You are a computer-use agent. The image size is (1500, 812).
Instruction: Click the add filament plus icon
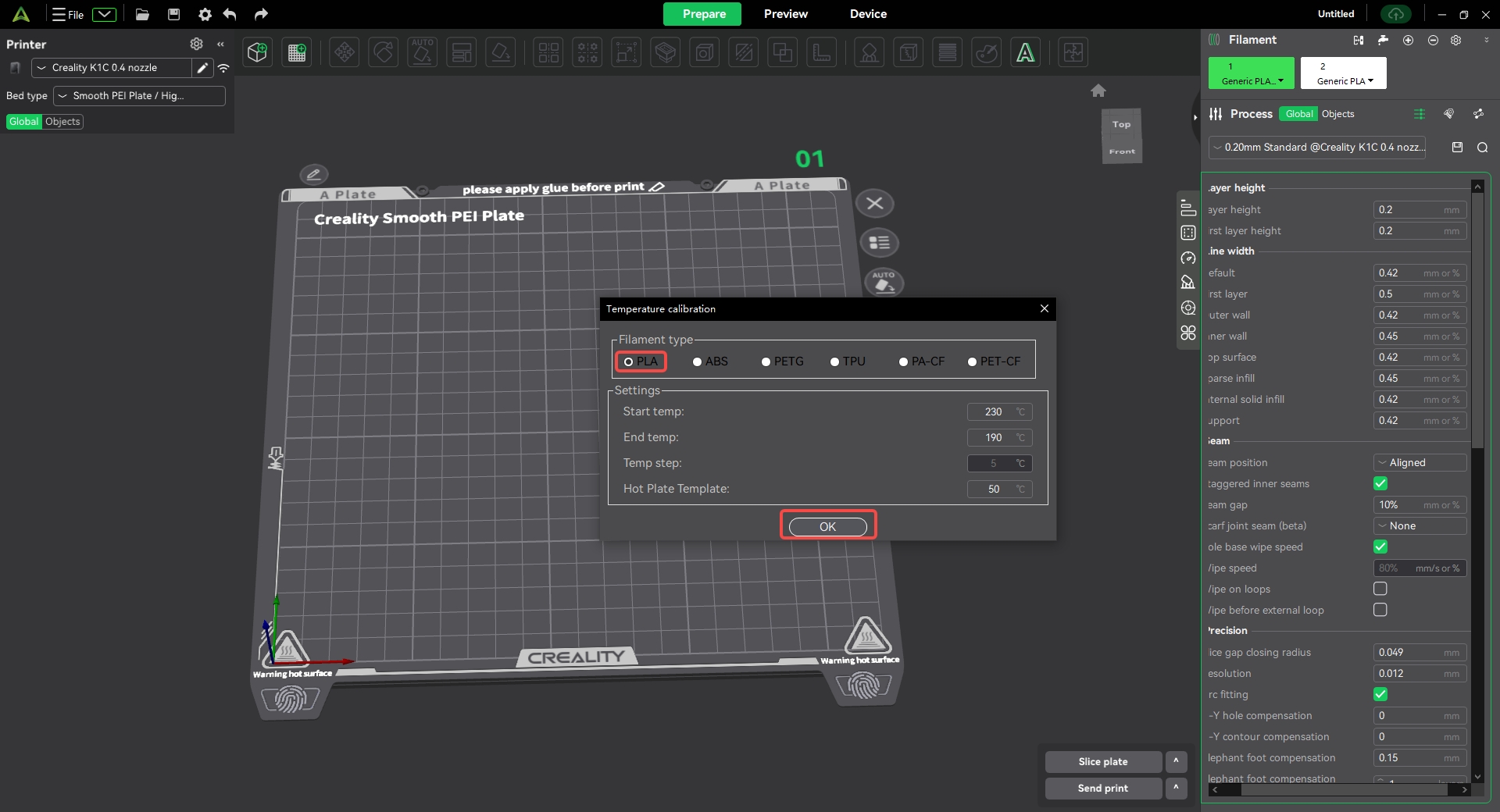[1408, 40]
